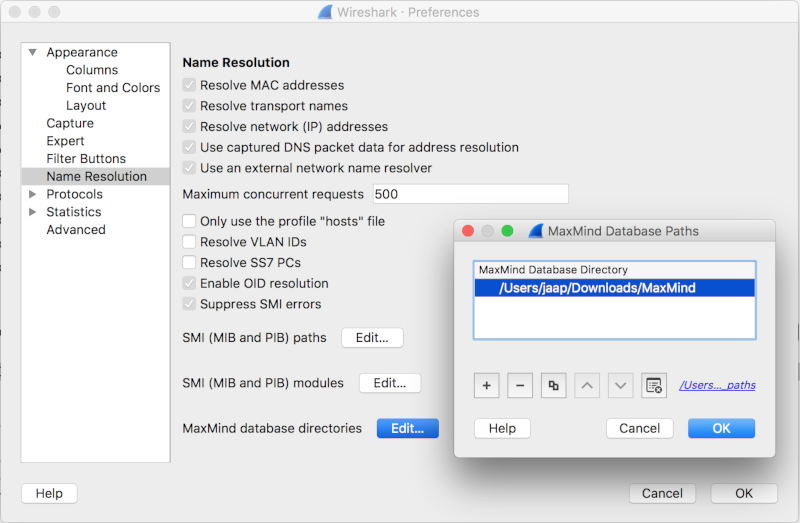Move the selected path entry down
Screen dimensions: 800x523
(x=620, y=385)
